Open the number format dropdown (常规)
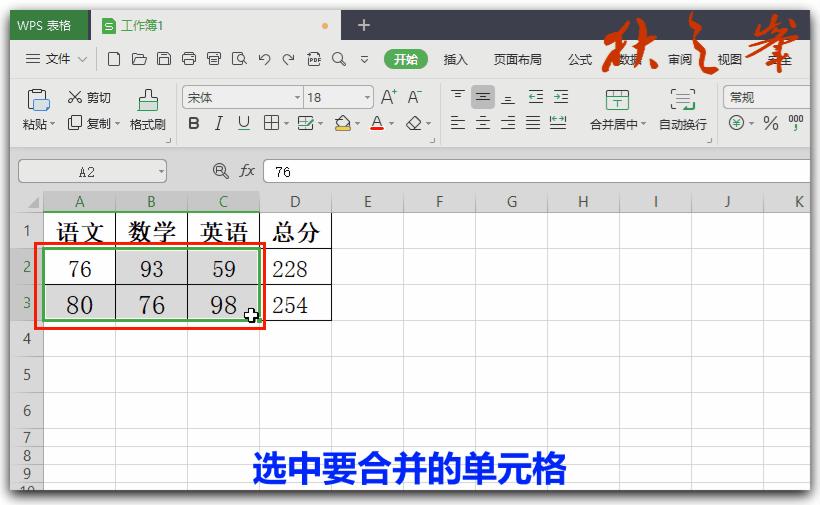This screenshot has height=505, width=820. click(x=767, y=97)
